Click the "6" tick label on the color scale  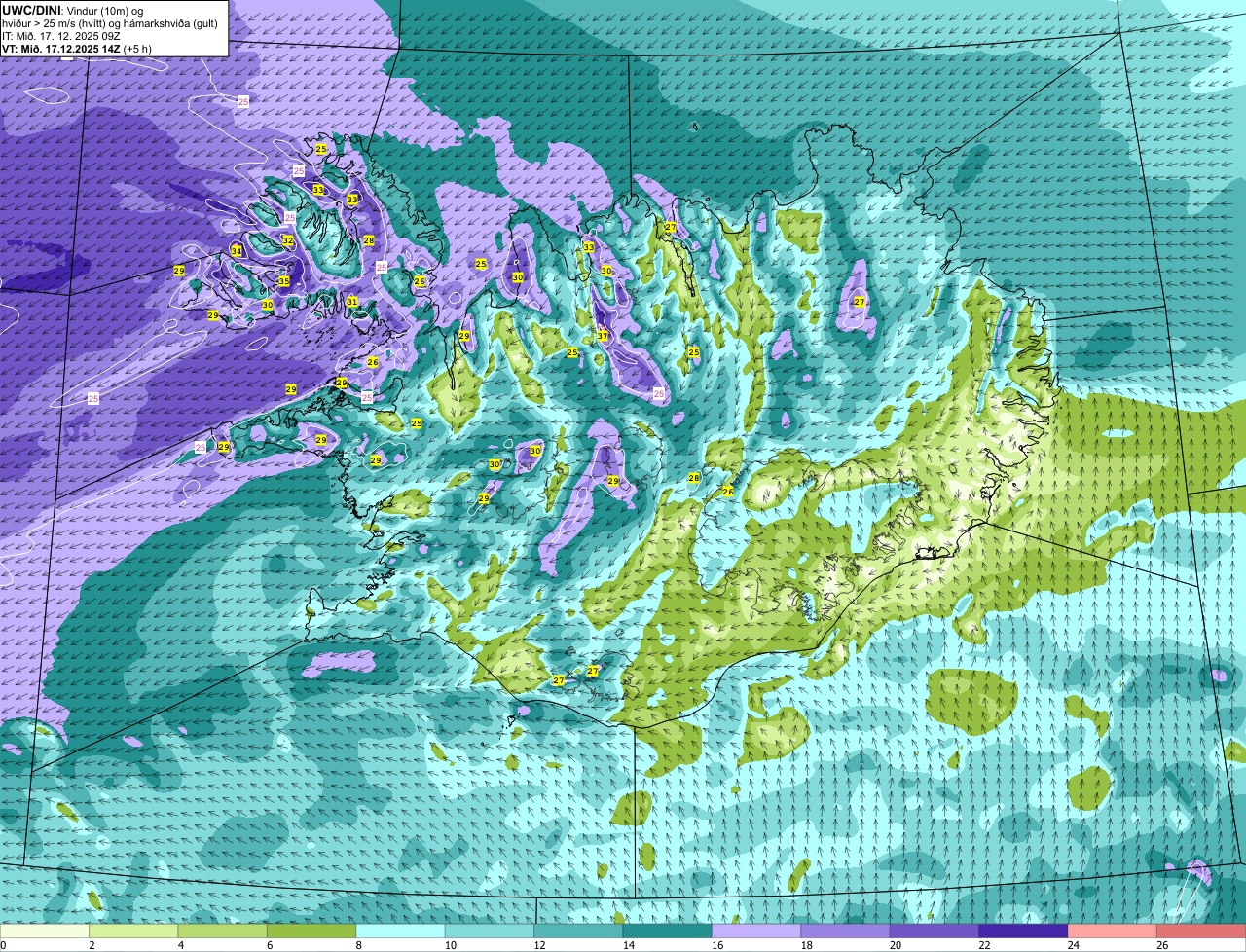270,945
